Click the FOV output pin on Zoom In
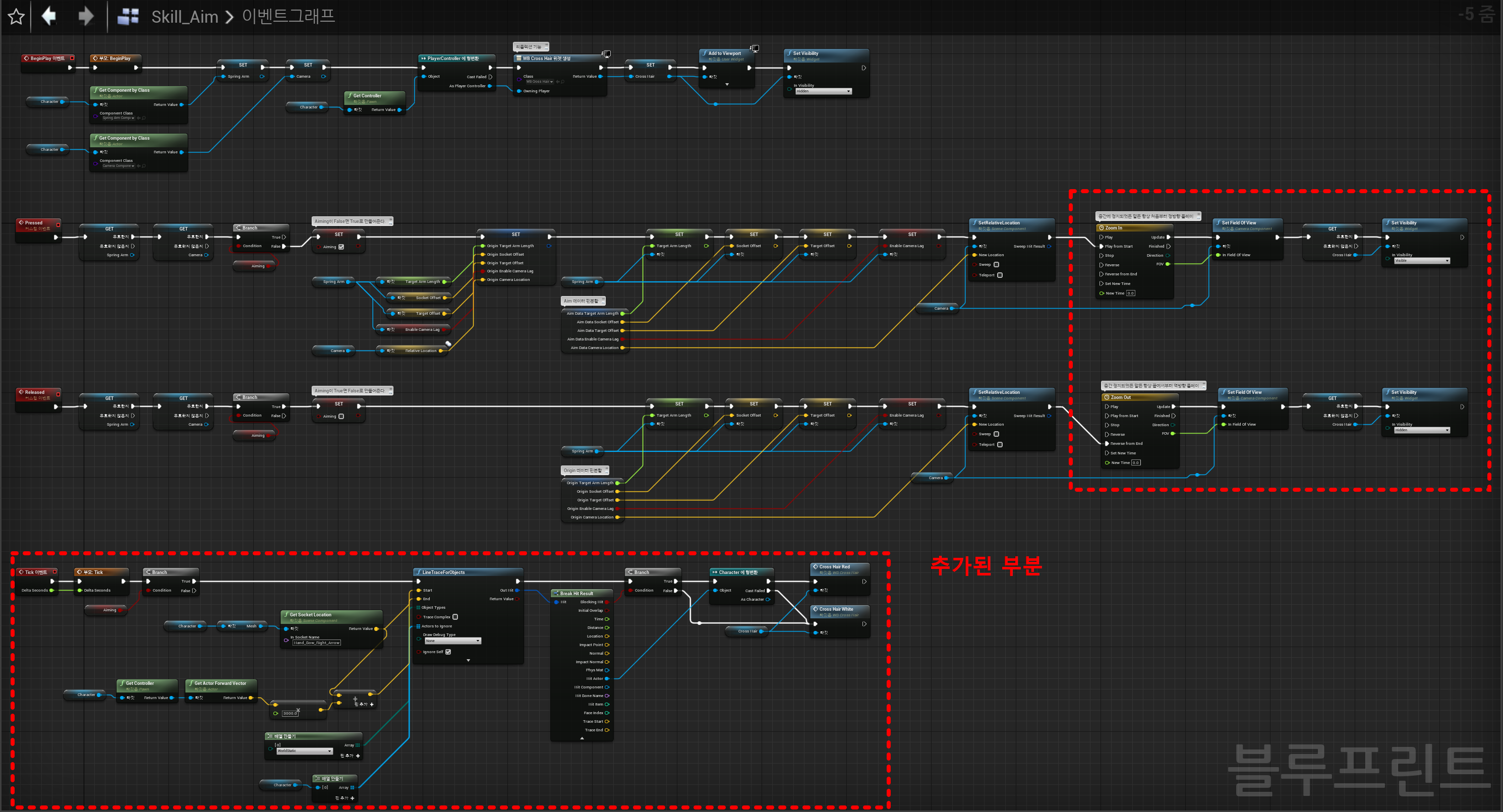This screenshot has width=1503, height=812. tap(1168, 264)
